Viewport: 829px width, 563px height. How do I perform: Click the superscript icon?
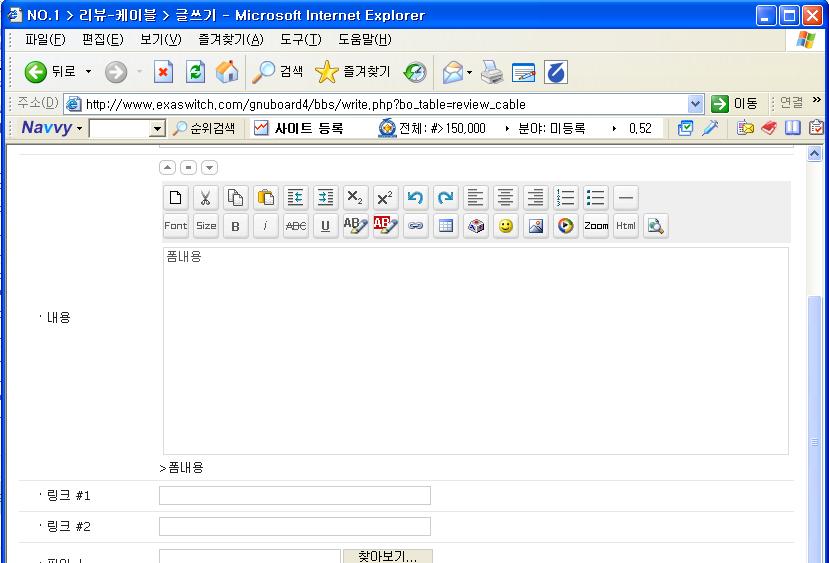[385, 198]
